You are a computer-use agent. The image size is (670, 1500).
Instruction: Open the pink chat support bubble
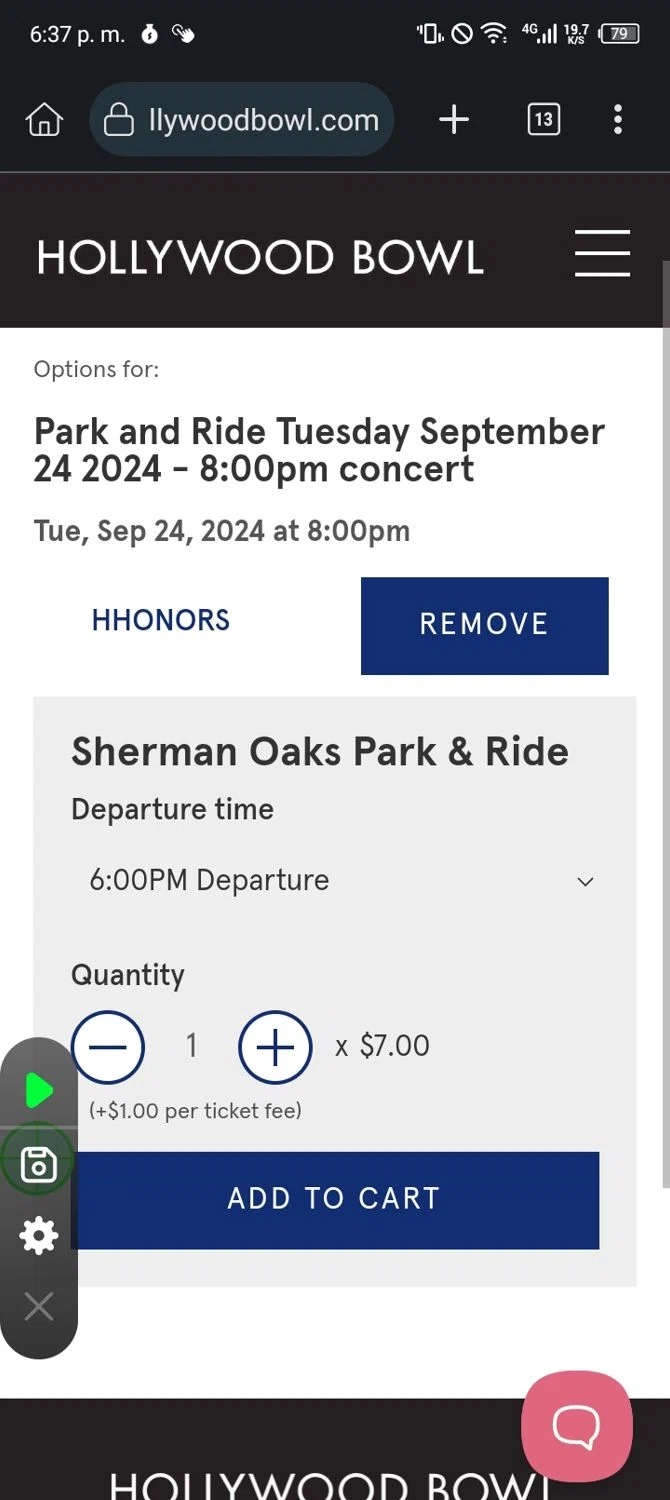(577, 1426)
